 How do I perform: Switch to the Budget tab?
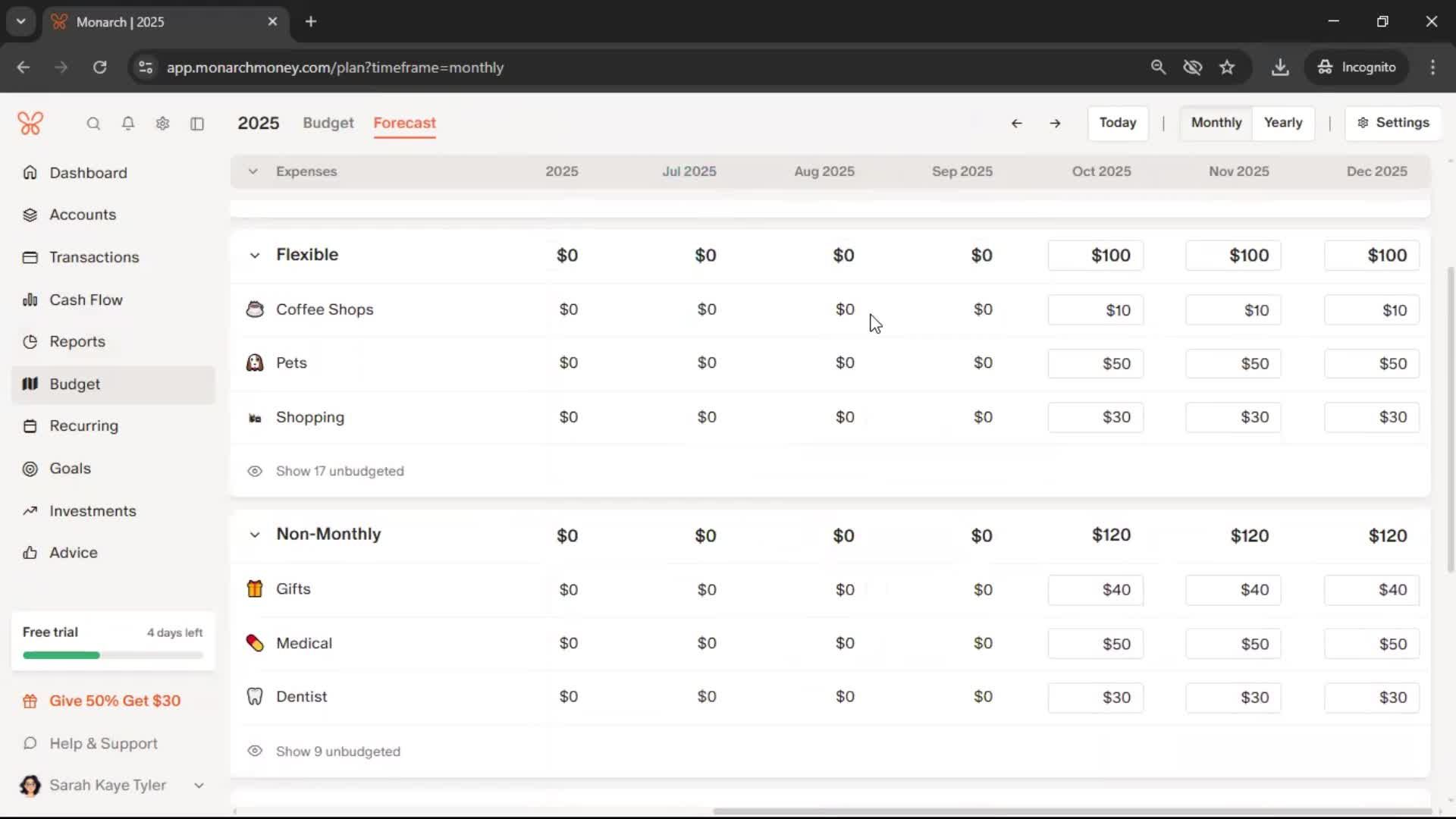(x=328, y=123)
